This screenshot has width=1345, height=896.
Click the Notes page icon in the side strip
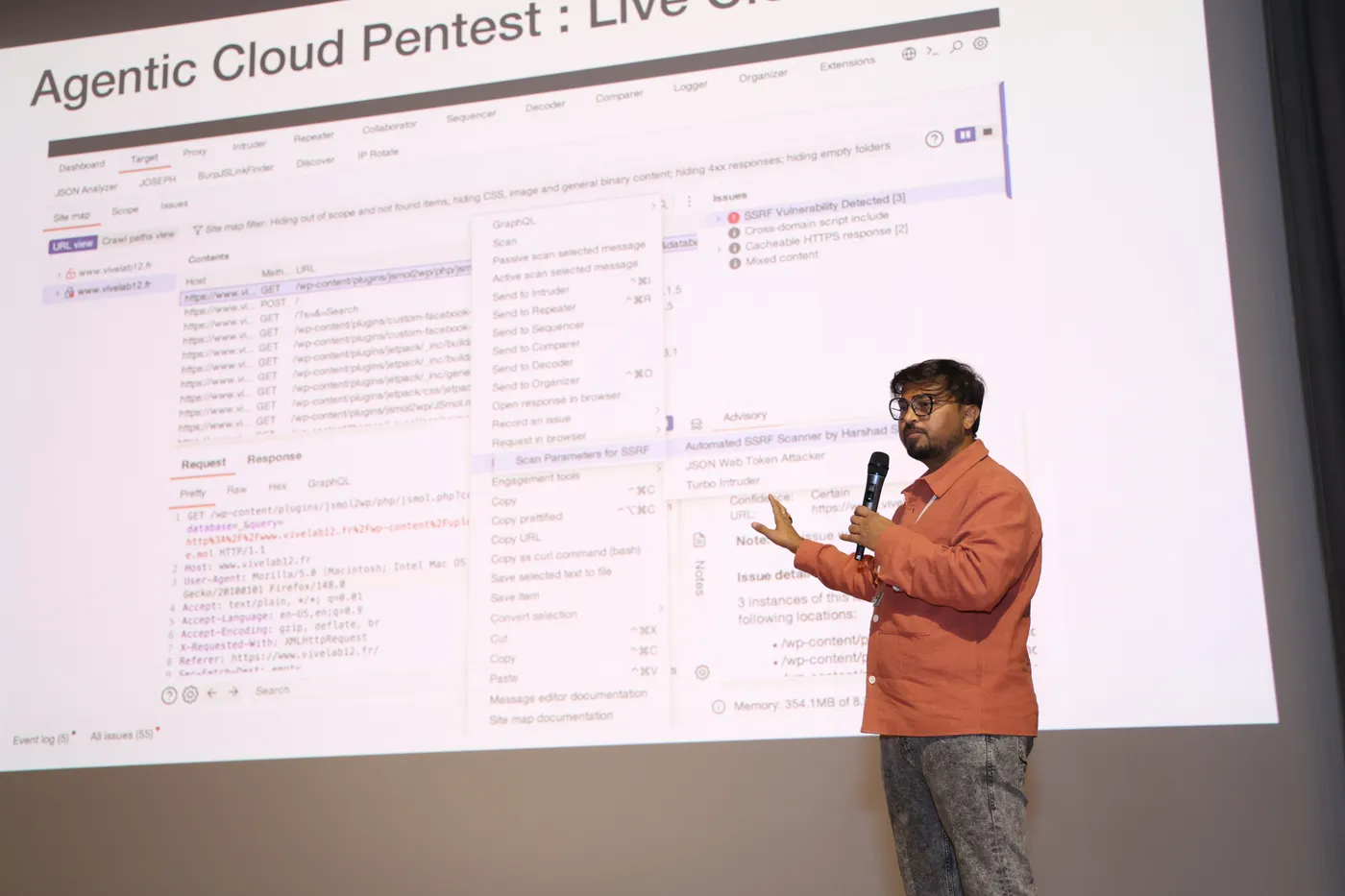pyautogui.click(x=699, y=541)
